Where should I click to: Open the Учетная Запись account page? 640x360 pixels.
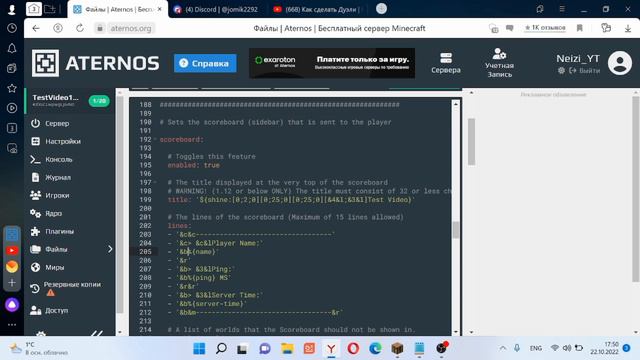(499, 63)
